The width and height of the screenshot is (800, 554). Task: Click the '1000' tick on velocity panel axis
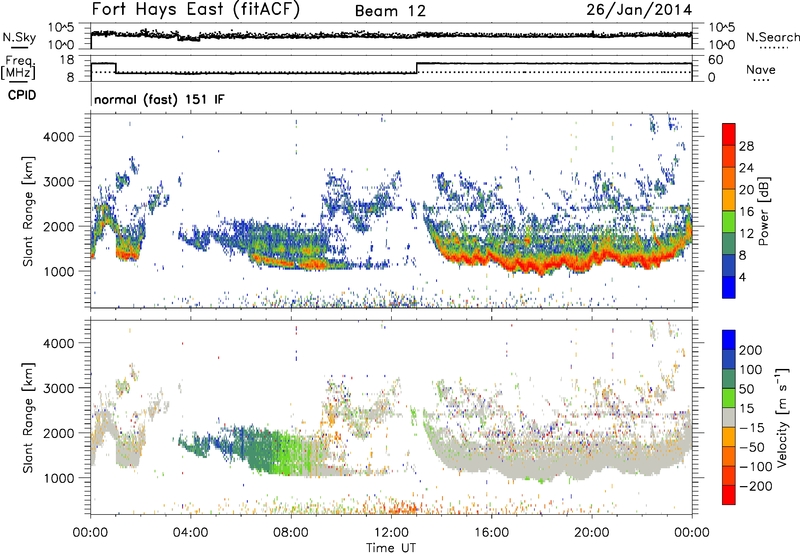[58, 478]
